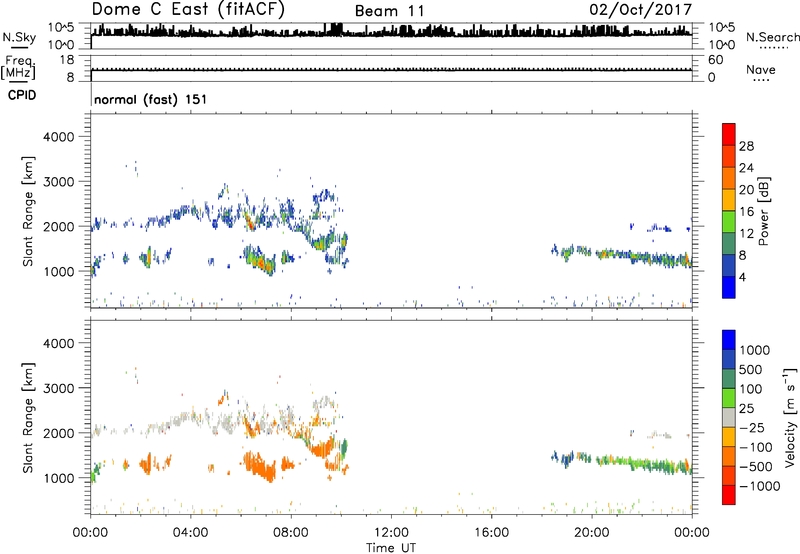Click the red top of the power colorbar
800x554 pixels.
pos(729,135)
